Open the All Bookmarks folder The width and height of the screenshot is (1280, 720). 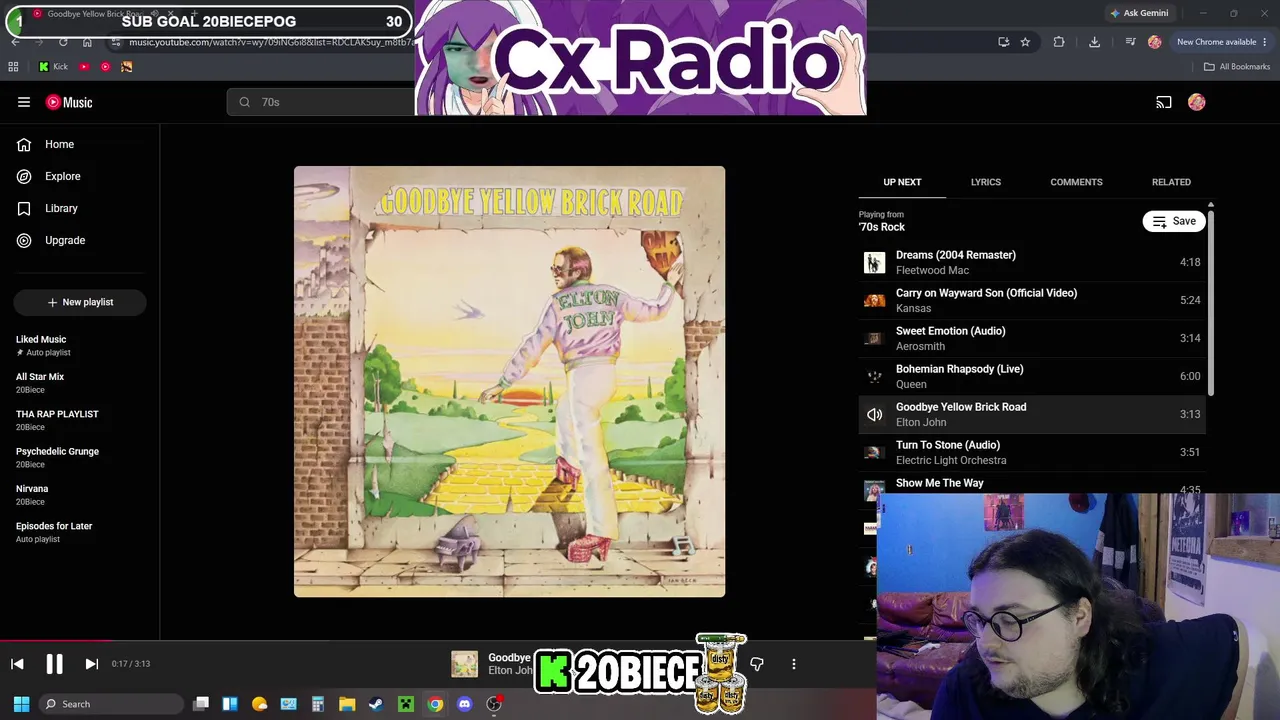click(1237, 67)
